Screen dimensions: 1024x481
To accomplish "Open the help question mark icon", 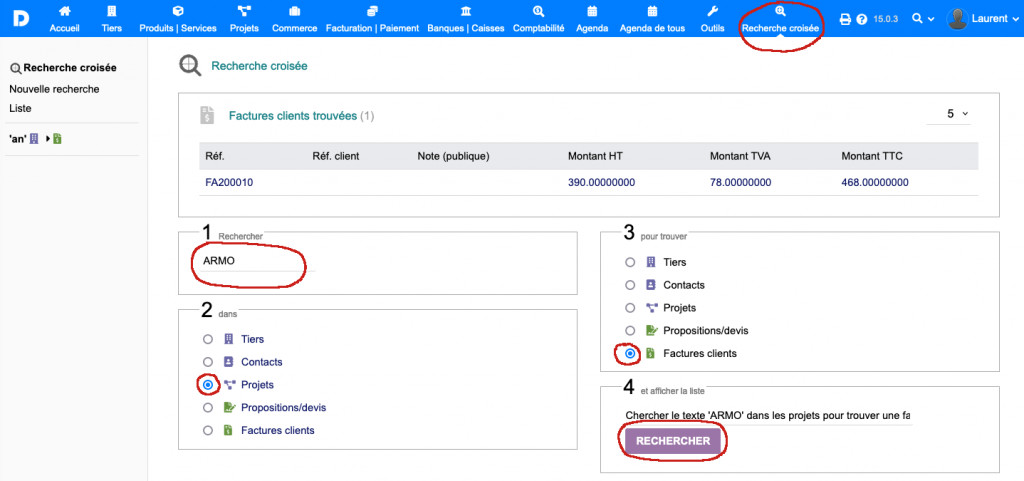I will [x=861, y=19].
